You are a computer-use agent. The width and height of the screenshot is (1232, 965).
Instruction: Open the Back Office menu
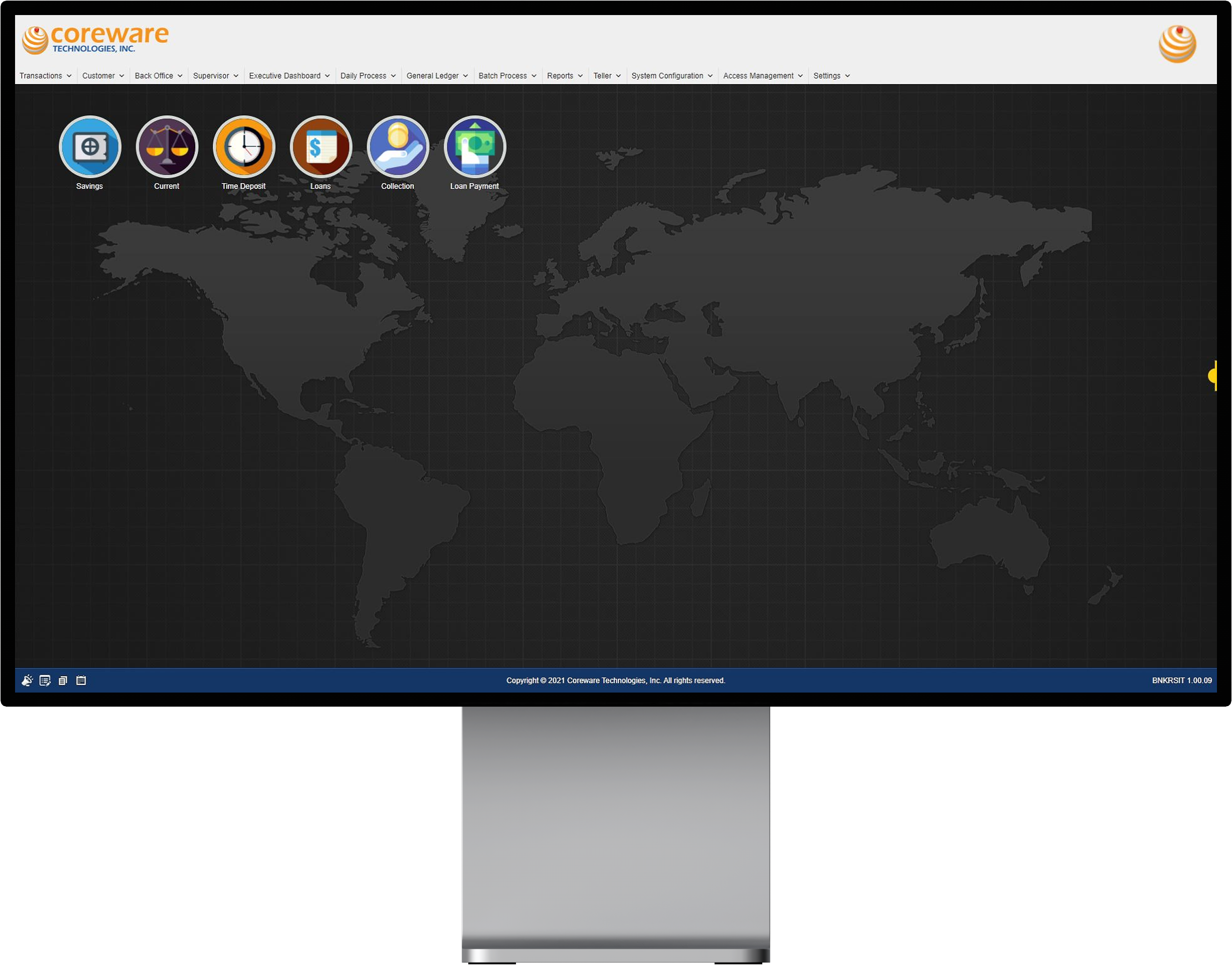tap(159, 76)
